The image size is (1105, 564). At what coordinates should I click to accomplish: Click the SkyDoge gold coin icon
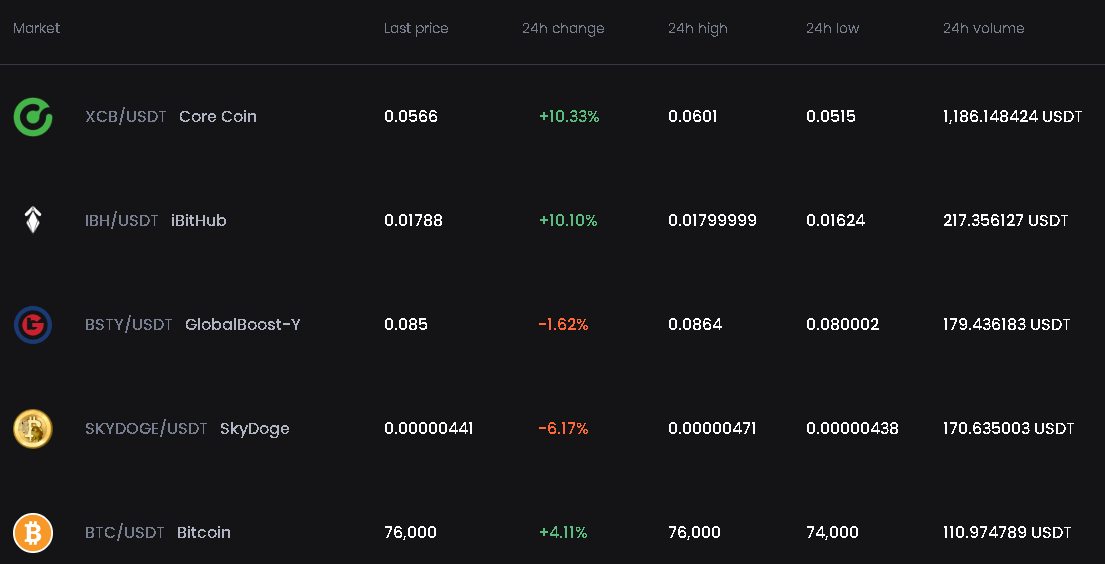pos(33,428)
